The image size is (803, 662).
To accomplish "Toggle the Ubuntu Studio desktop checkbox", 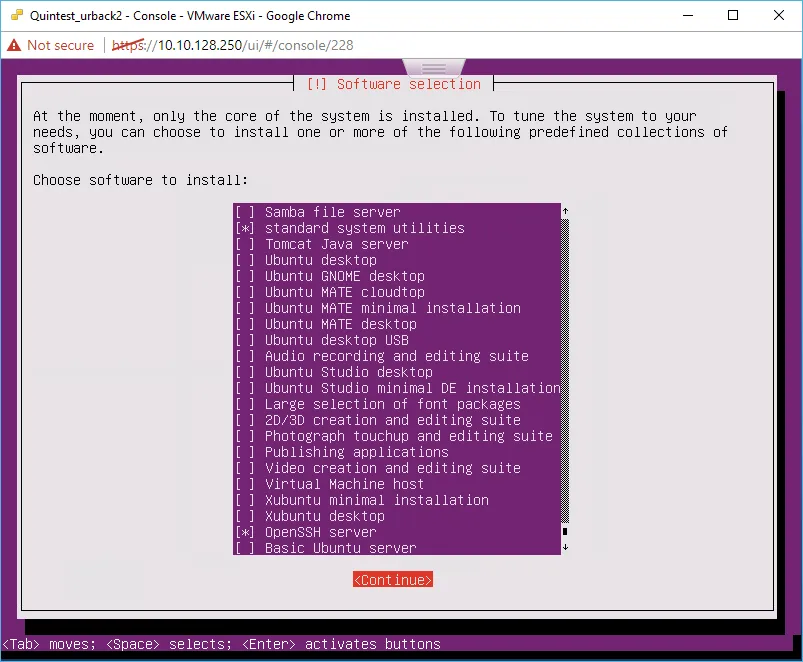I will pyautogui.click(x=245, y=372).
